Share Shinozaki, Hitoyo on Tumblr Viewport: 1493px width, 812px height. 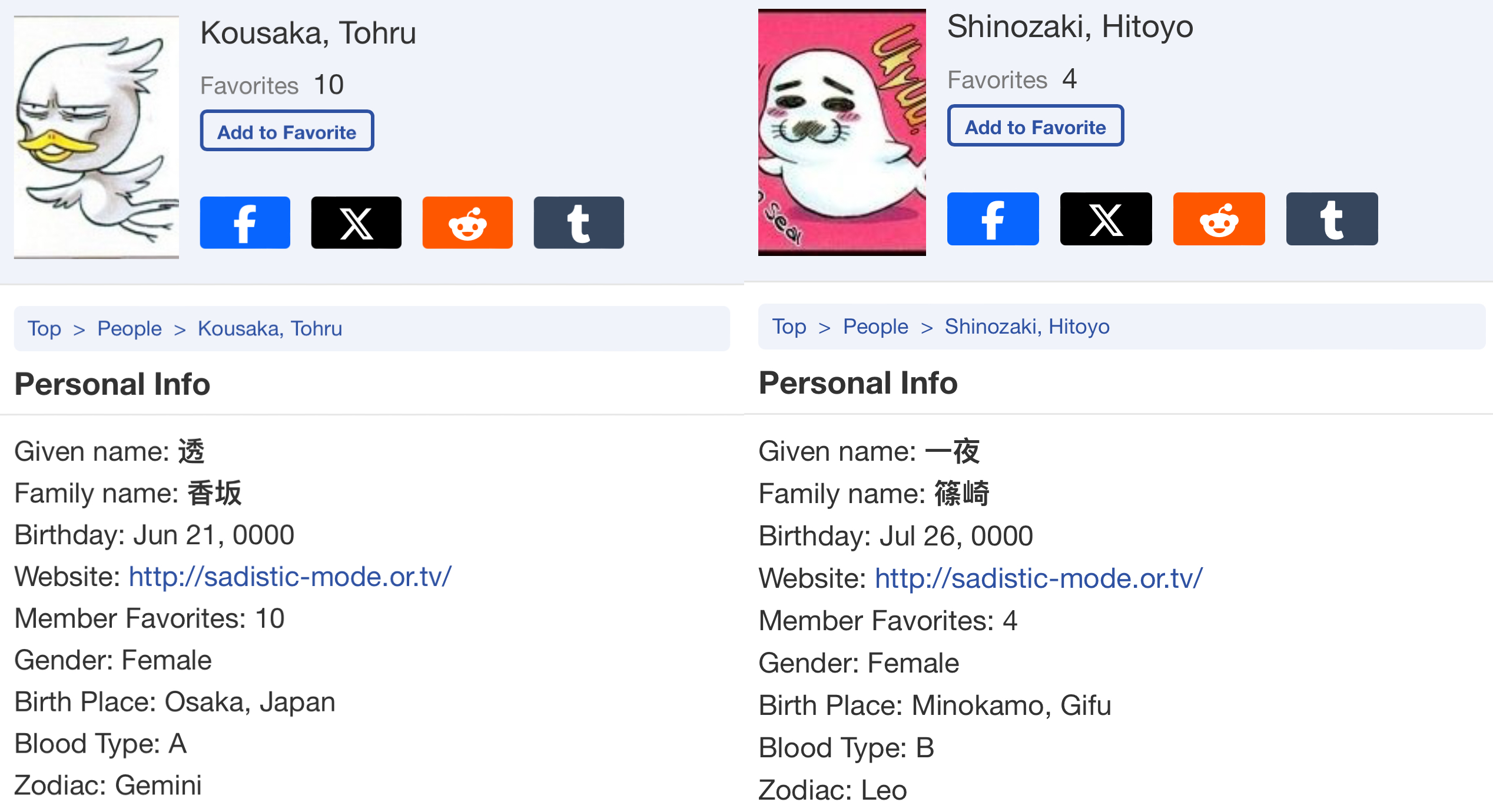coord(1332,219)
